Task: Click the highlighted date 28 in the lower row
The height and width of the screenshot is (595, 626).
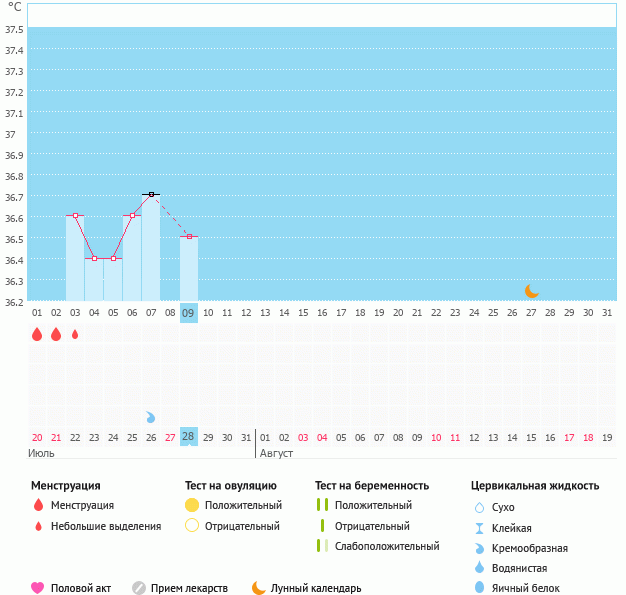Action: [189, 437]
